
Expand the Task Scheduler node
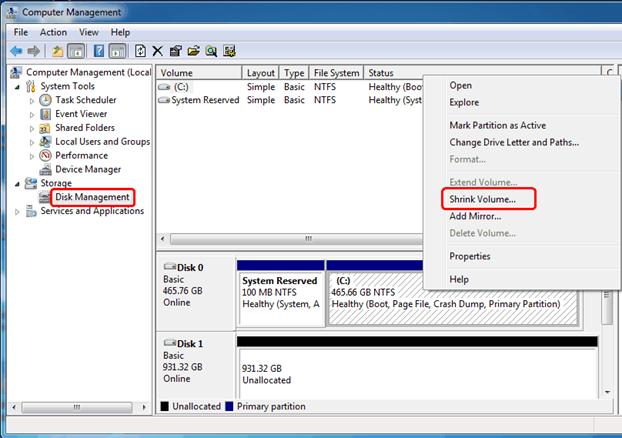[x=32, y=101]
